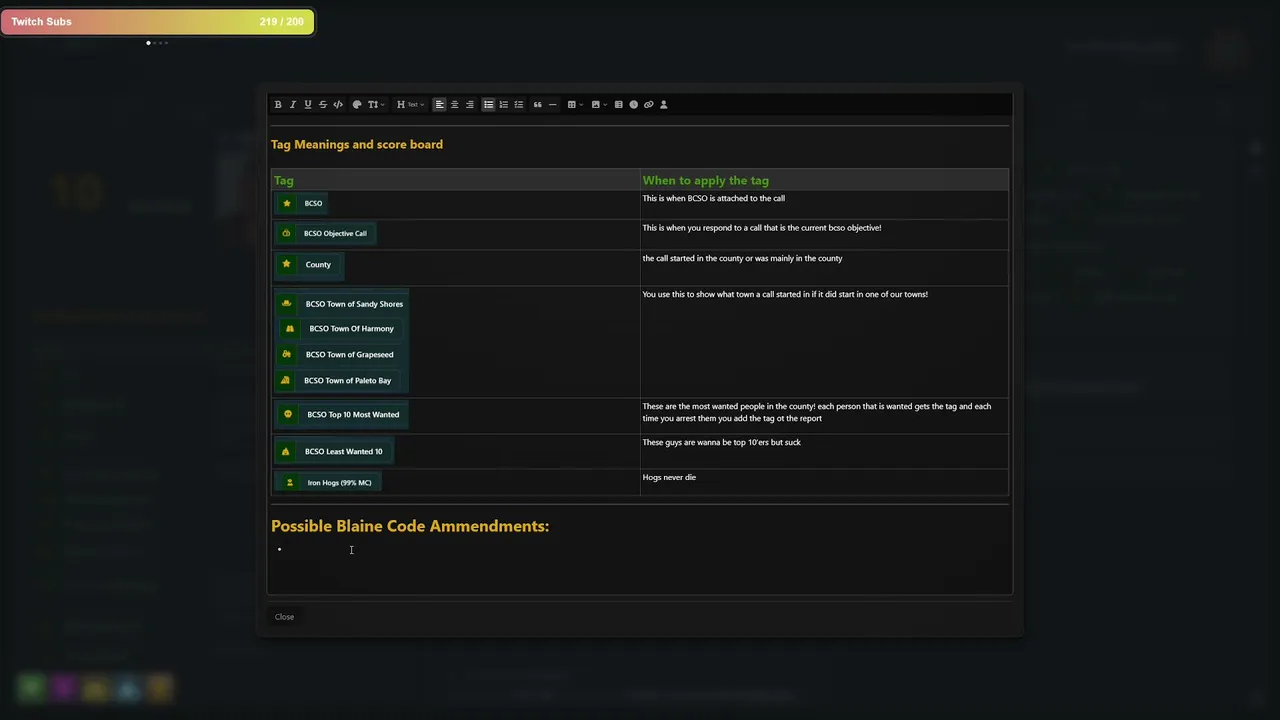Click the Harmony tag icon

click(x=290, y=328)
